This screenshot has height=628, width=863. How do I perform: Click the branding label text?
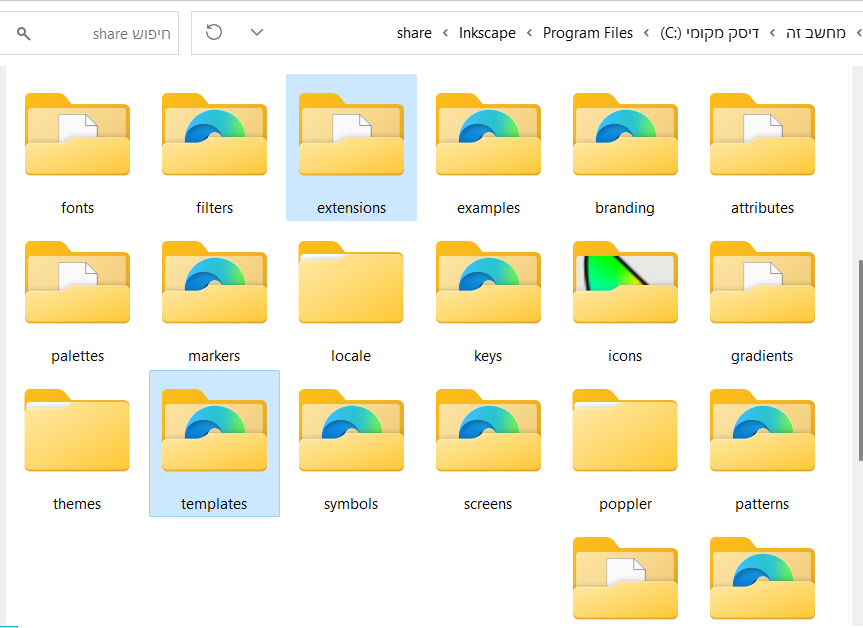pyautogui.click(x=625, y=208)
